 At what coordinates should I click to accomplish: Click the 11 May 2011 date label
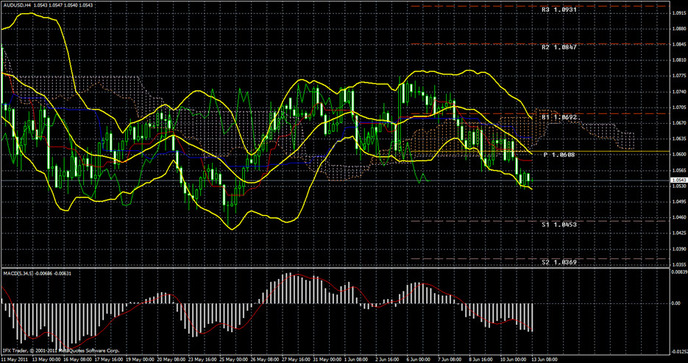[x=12, y=359]
